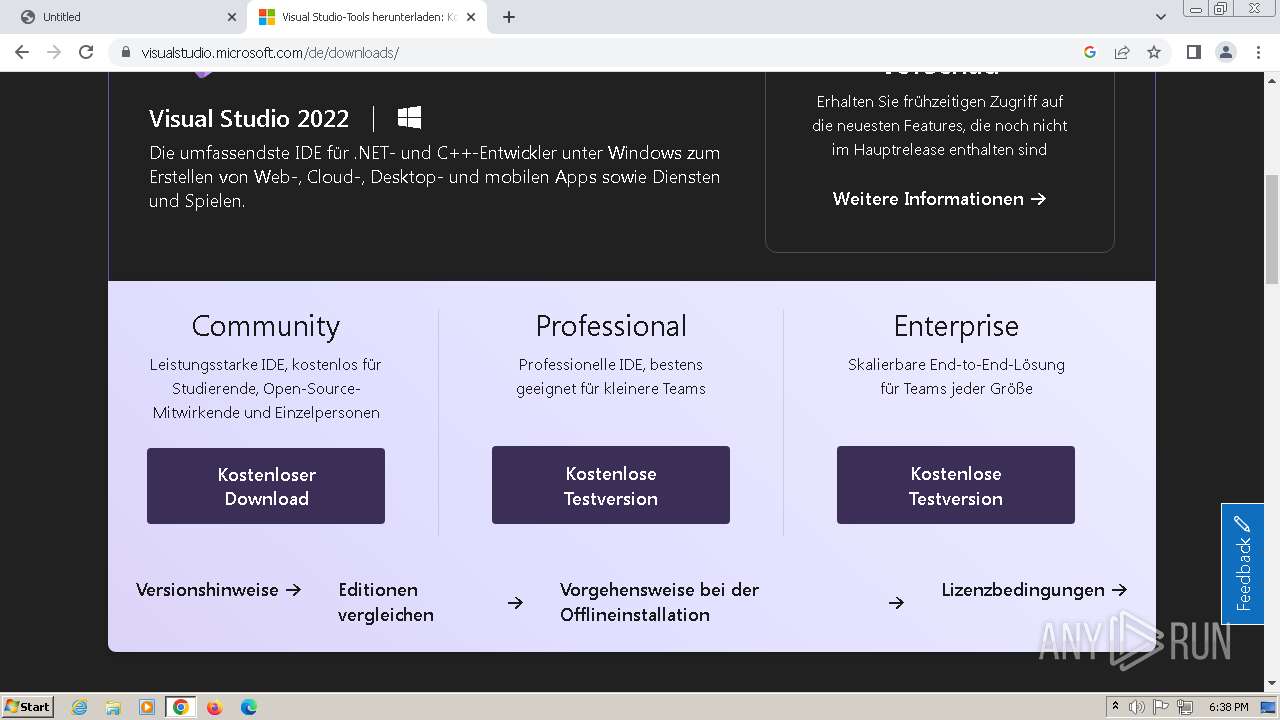Go back to the previous page
The width and height of the screenshot is (1280, 720).
22,52
